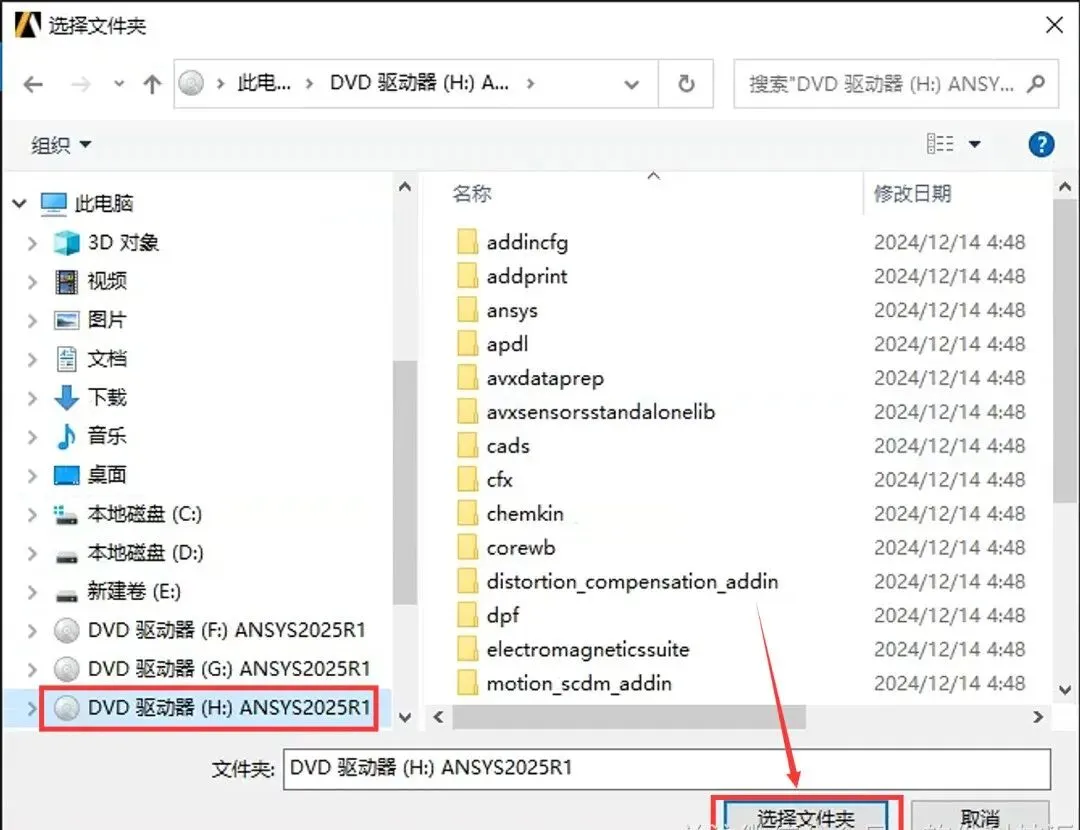Select the 音乐 music icon
Viewport: 1080px width, 830px height.
[66, 436]
